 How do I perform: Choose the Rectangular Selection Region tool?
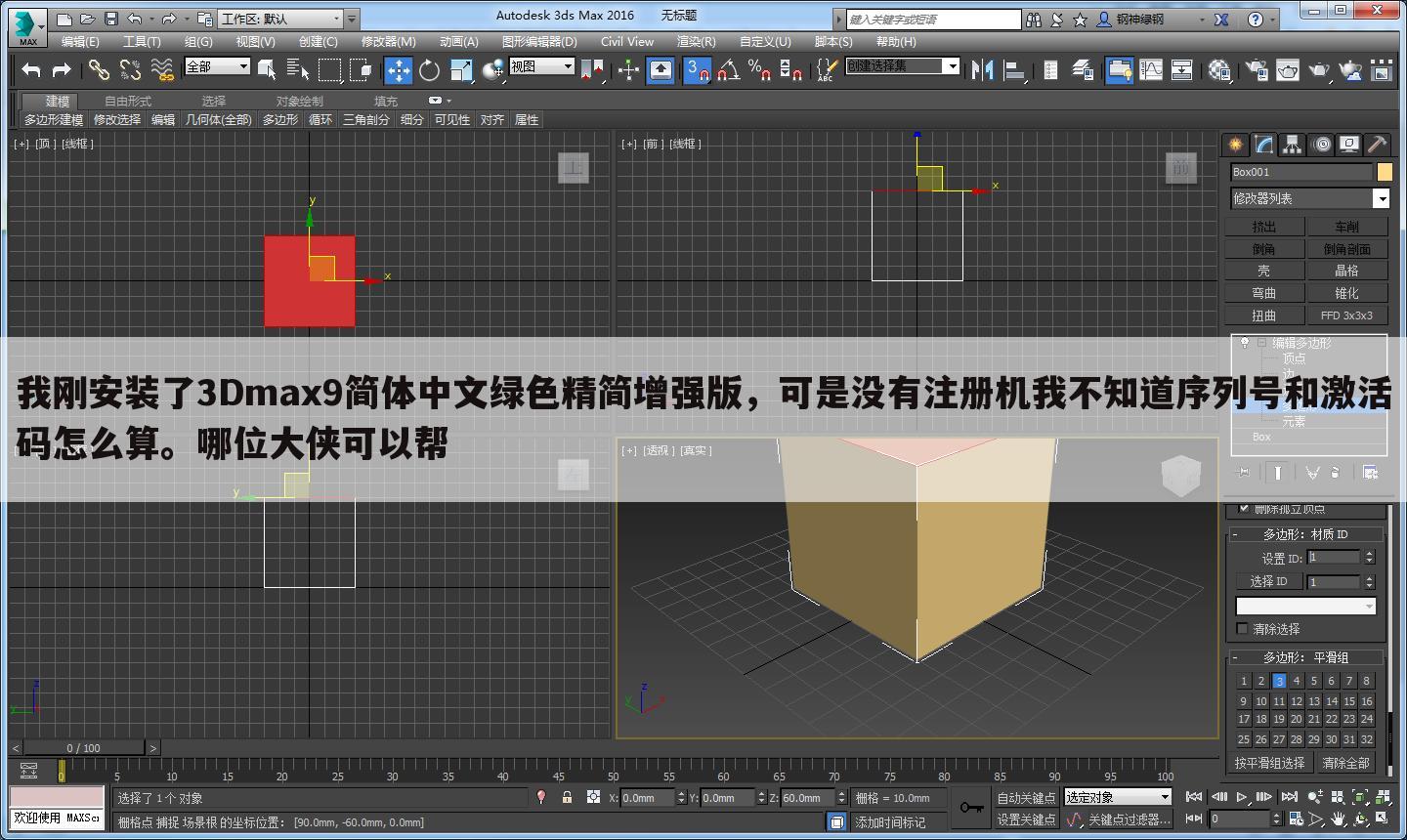[x=330, y=69]
